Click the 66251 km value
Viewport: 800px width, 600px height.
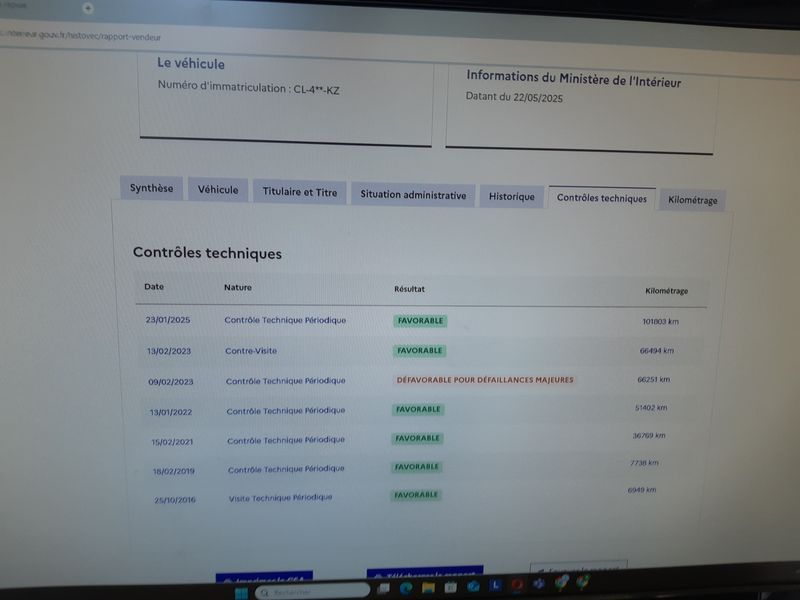pyautogui.click(x=654, y=379)
